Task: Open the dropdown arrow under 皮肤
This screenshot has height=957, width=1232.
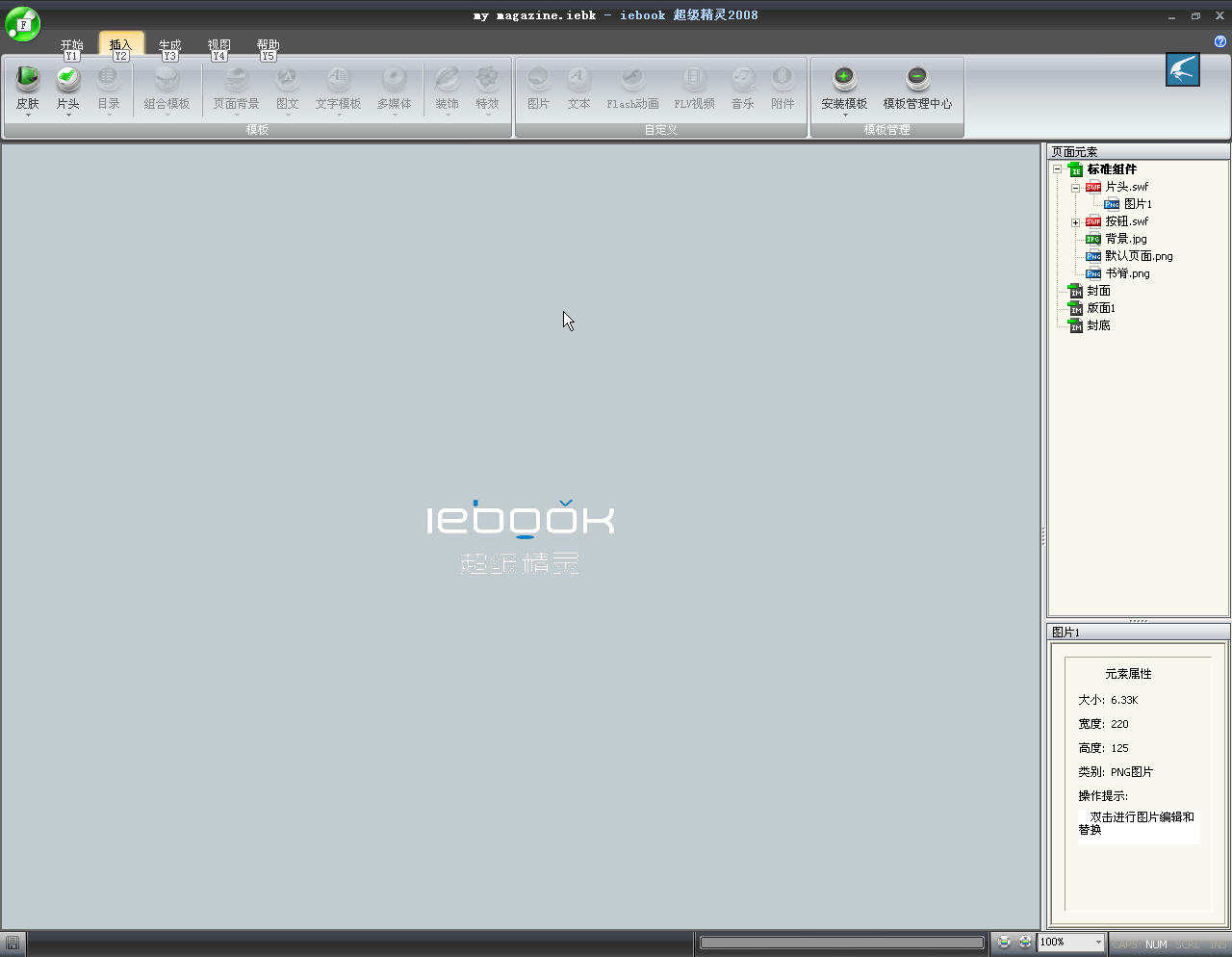Action: click(28, 115)
